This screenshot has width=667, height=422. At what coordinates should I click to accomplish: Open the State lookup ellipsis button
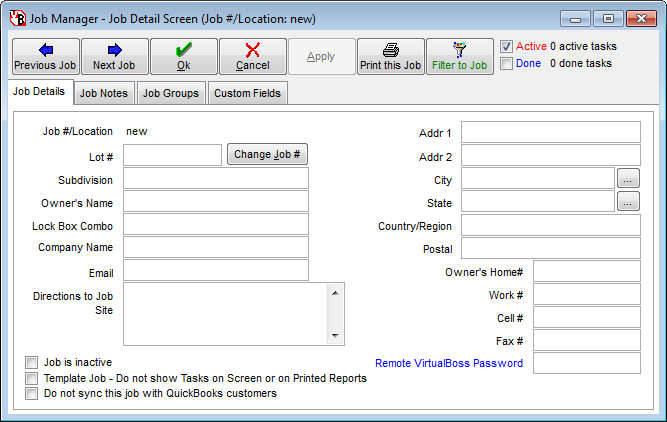[628, 201]
